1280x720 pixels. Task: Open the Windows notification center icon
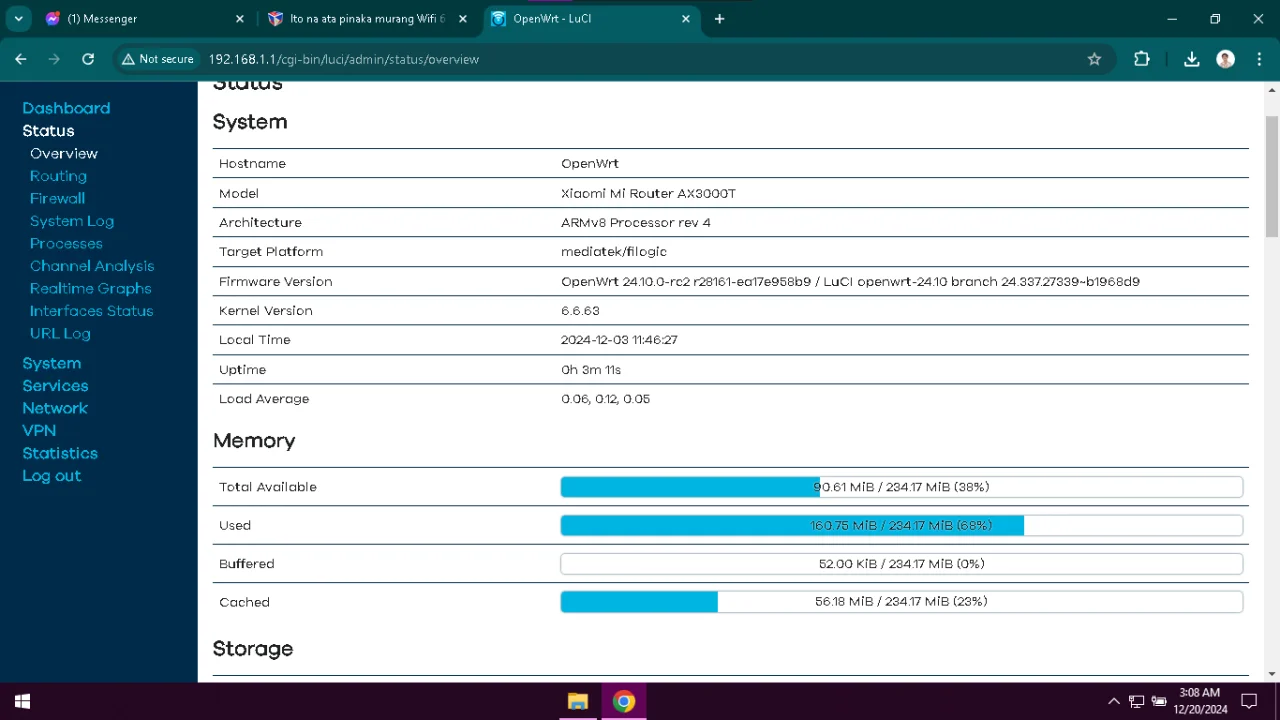click(1249, 701)
